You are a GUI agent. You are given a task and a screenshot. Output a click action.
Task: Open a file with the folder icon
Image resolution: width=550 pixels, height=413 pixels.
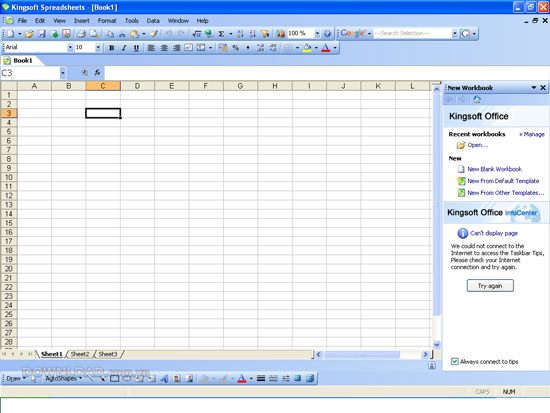29,34
